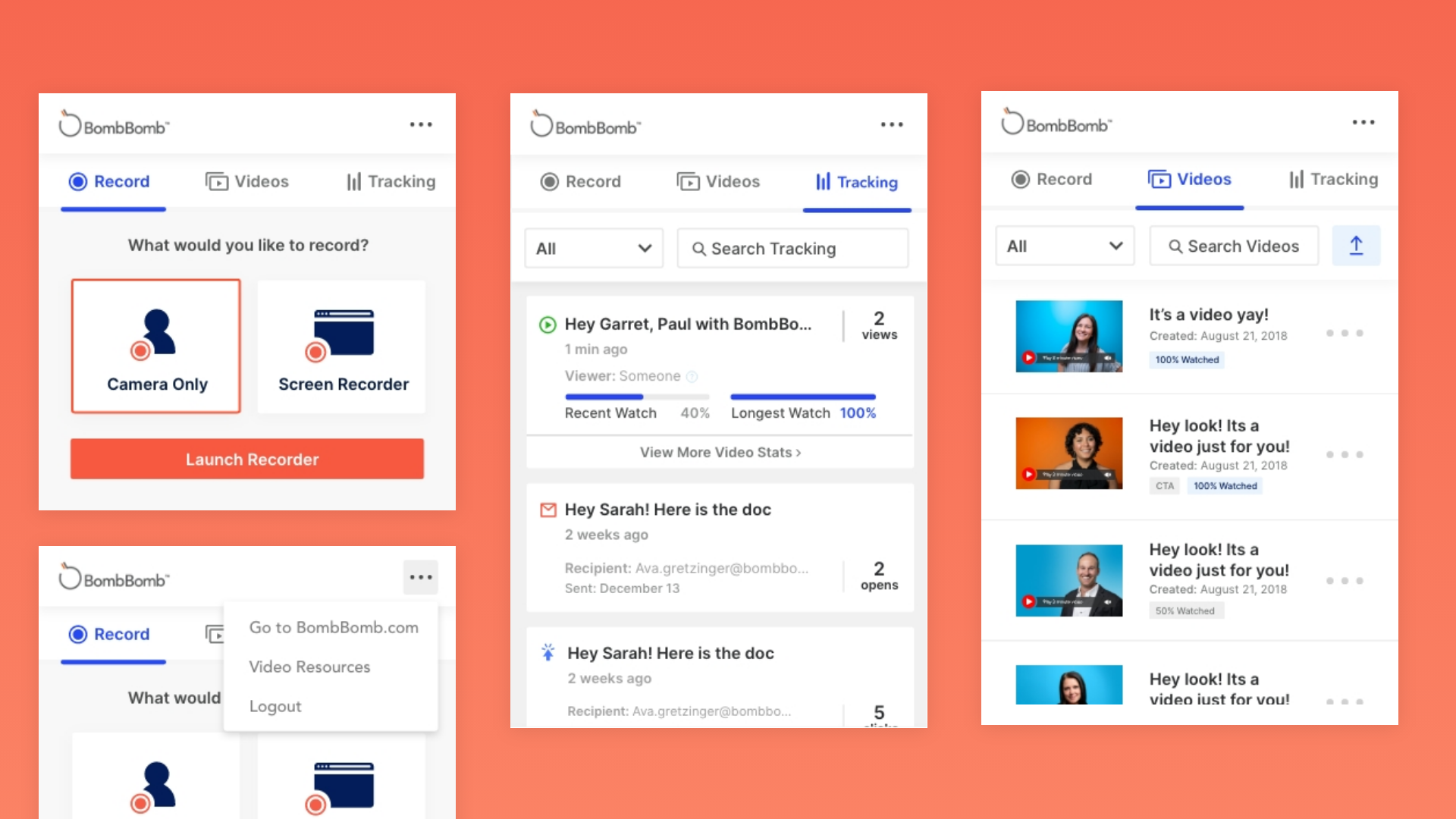
Task: Open thumbnail for "It's a video yay!"
Action: [1069, 336]
